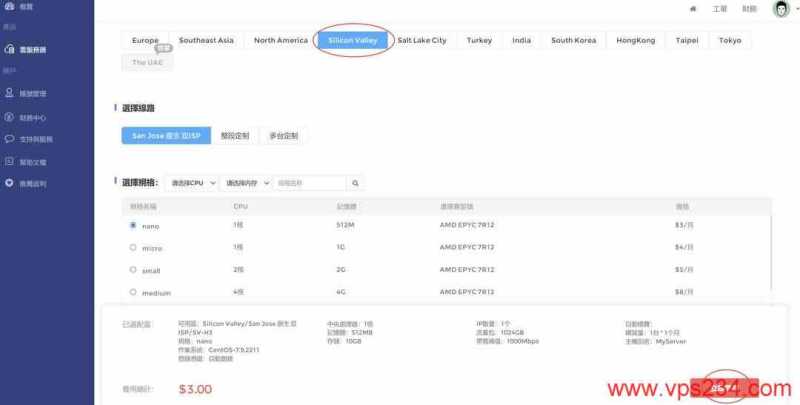The height and width of the screenshot is (405, 800).
Task: Select the Silicon Valley region tab
Action: pyautogui.click(x=353, y=40)
